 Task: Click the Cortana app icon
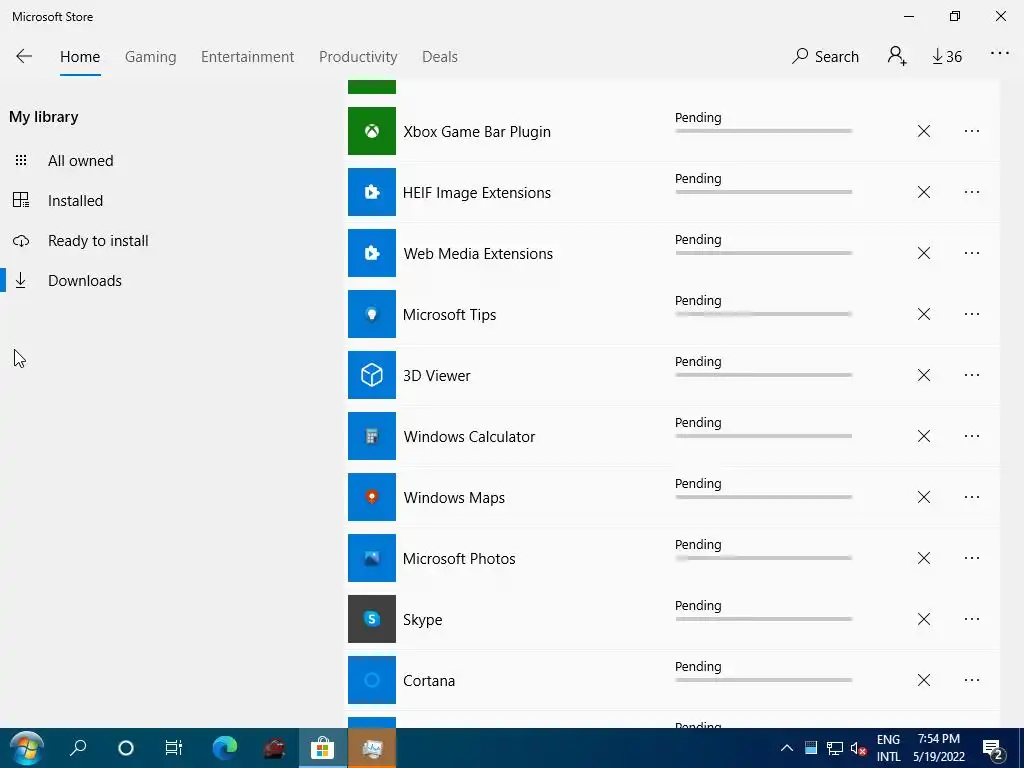(372, 680)
